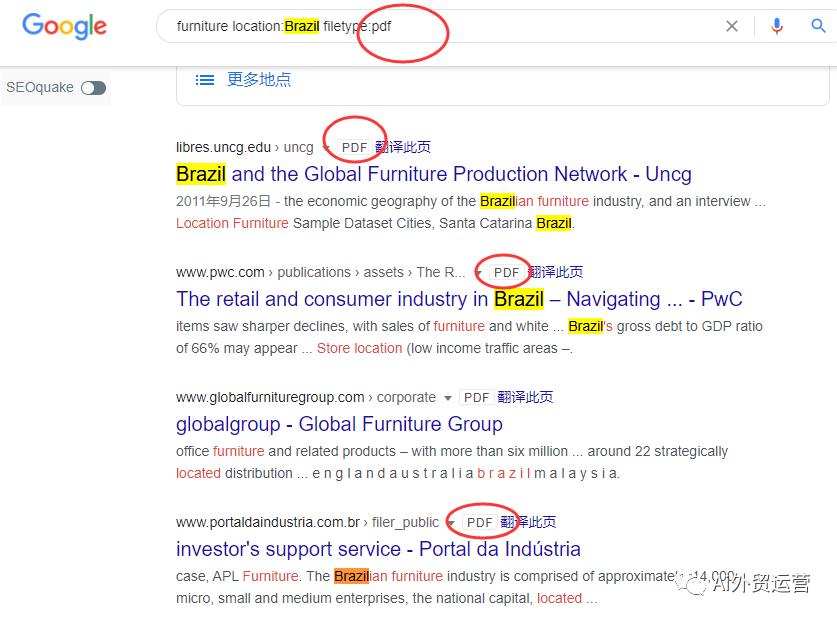The width and height of the screenshot is (837, 619).
Task: Open the 'globalgroup - Global Furniture Group' result
Action: [339, 424]
